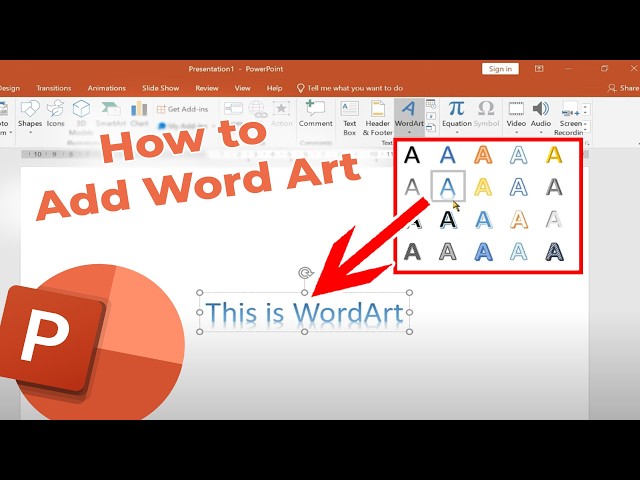Open the Slide Show tab
The height and width of the screenshot is (480, 640).
160,88
